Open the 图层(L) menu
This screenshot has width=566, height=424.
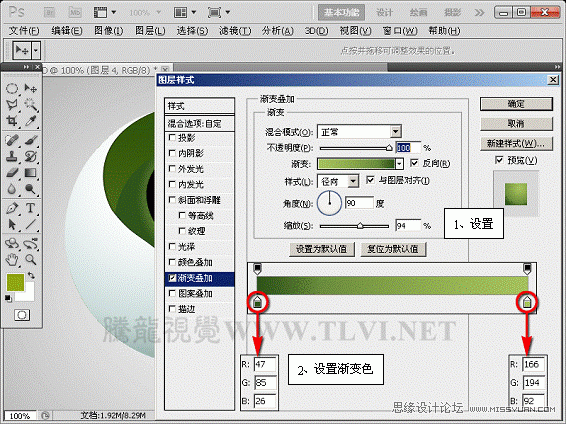pyautogui.click(x=150, y=31)
